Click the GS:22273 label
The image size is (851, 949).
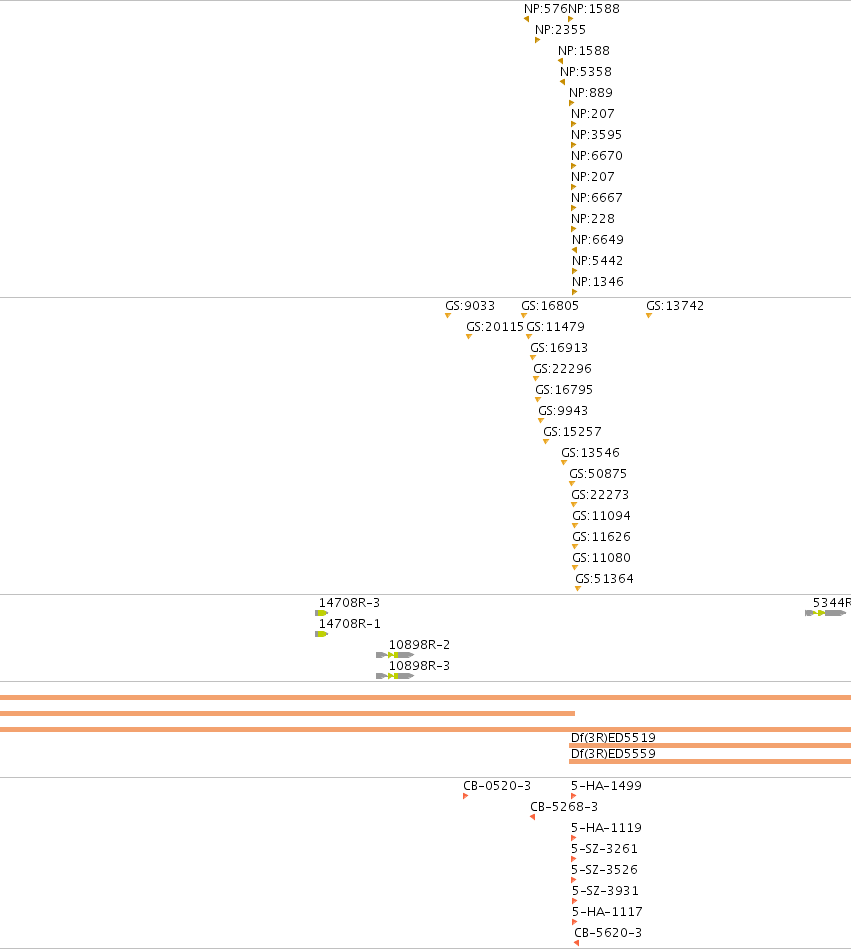(x=600, y=494)
